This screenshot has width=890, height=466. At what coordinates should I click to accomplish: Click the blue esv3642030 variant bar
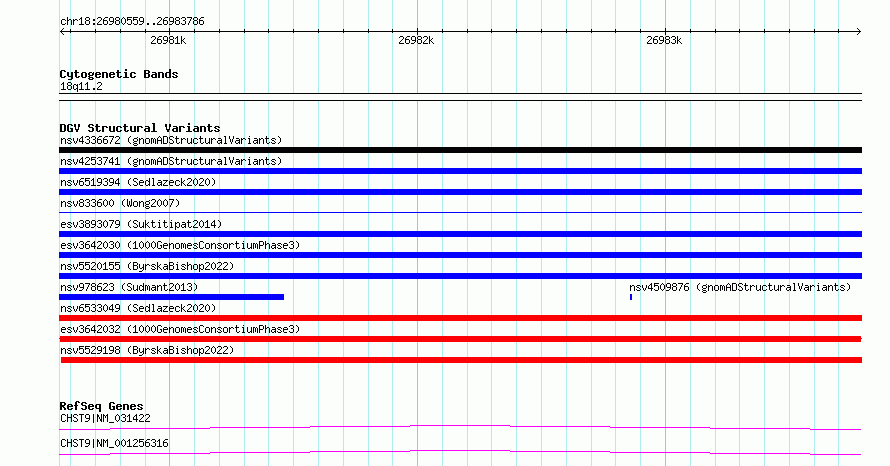pos(460,255)
